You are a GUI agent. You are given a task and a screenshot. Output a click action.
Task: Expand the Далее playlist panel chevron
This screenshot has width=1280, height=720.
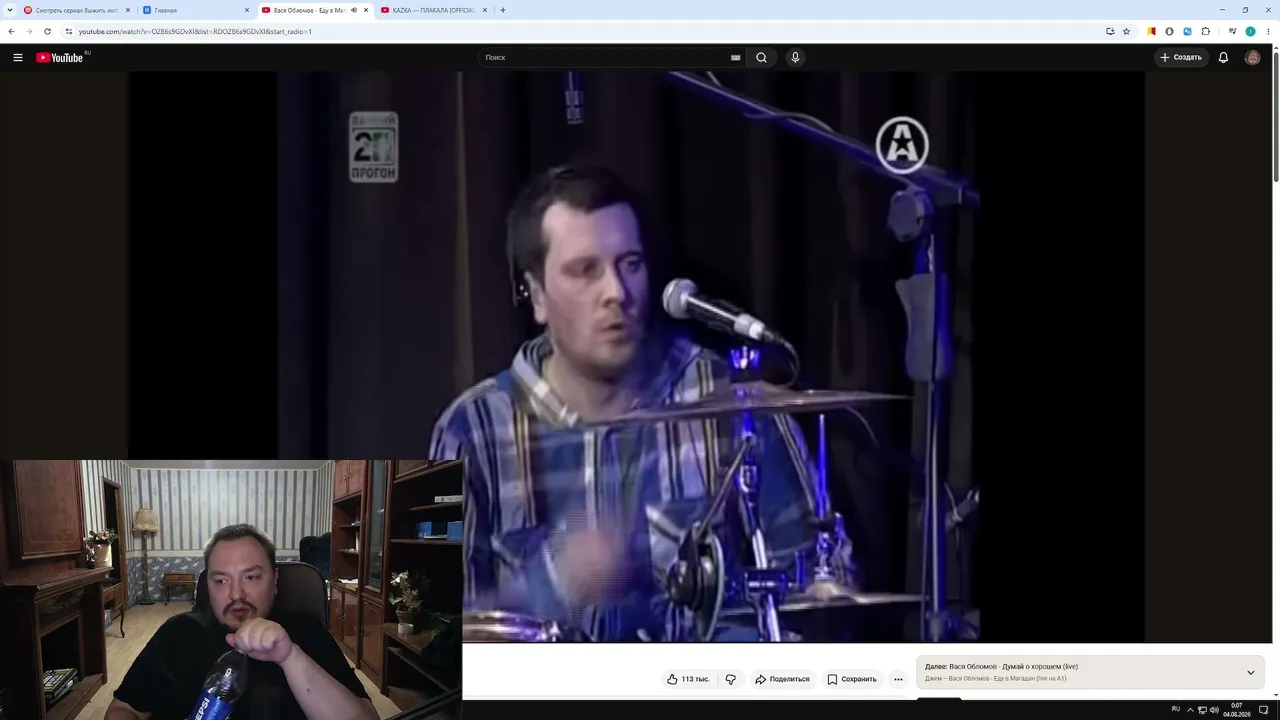pyautogui.click(x=1250, y=672)
